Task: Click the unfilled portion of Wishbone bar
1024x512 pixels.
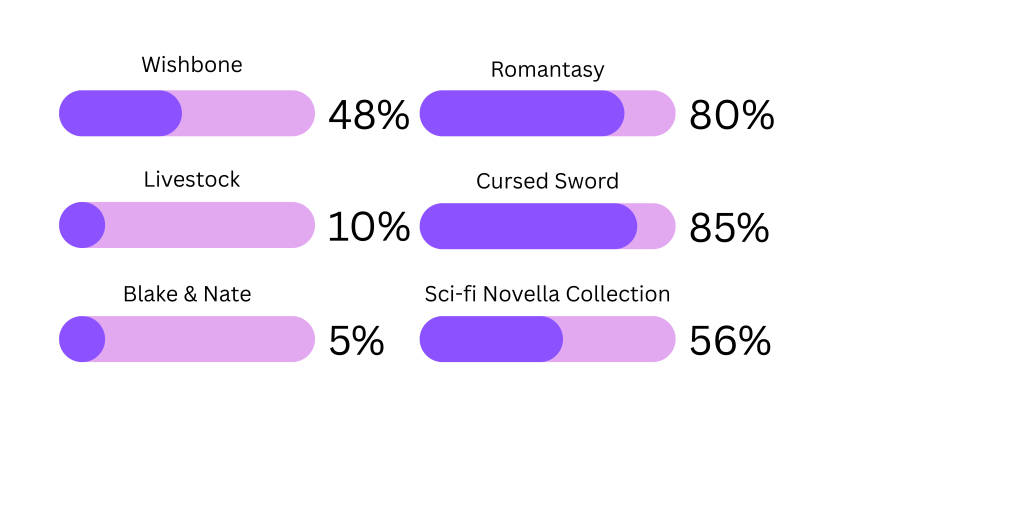Action: point(249,113)
